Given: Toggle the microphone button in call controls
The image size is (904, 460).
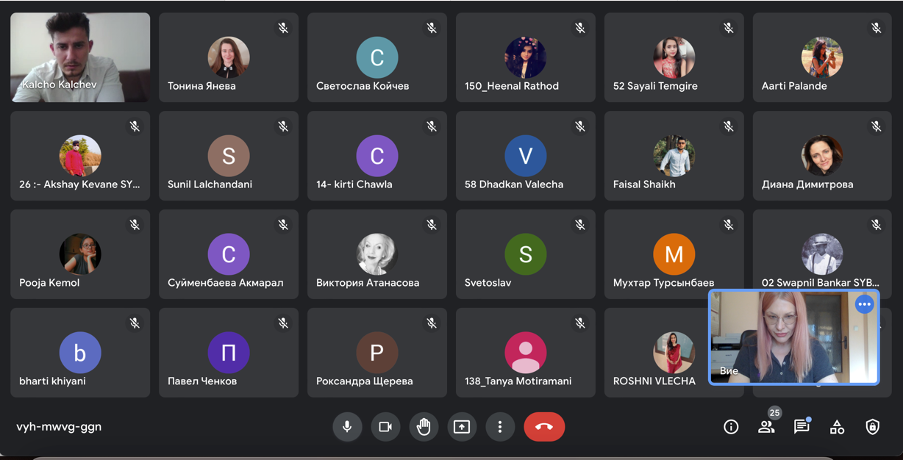Looking at the screenshot, I should click(x=347, y=427).
